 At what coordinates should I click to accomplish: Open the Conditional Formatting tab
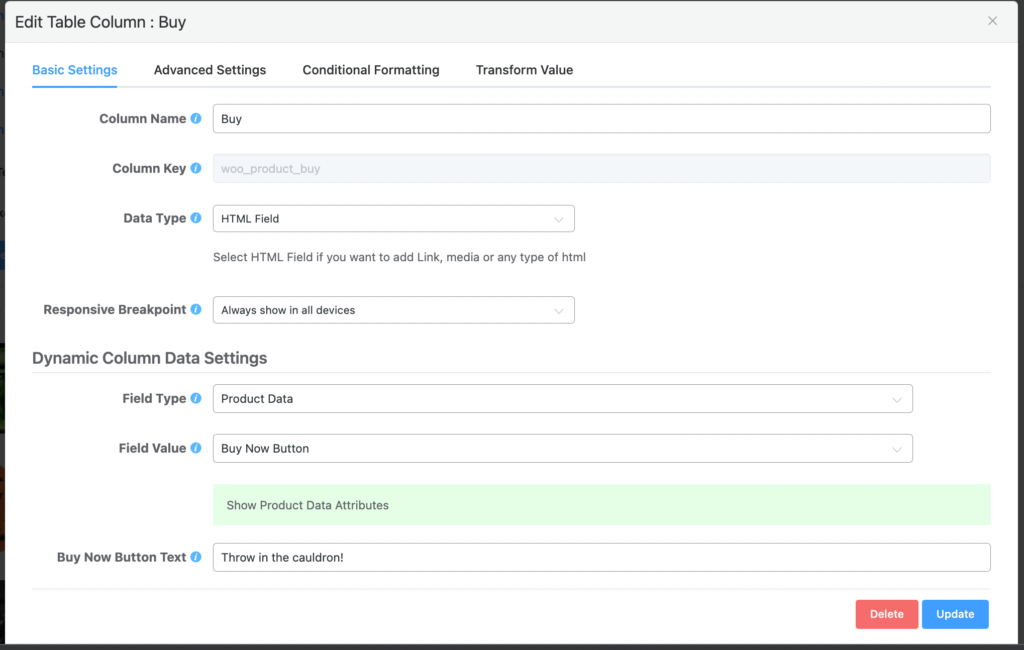click(371, 70)
